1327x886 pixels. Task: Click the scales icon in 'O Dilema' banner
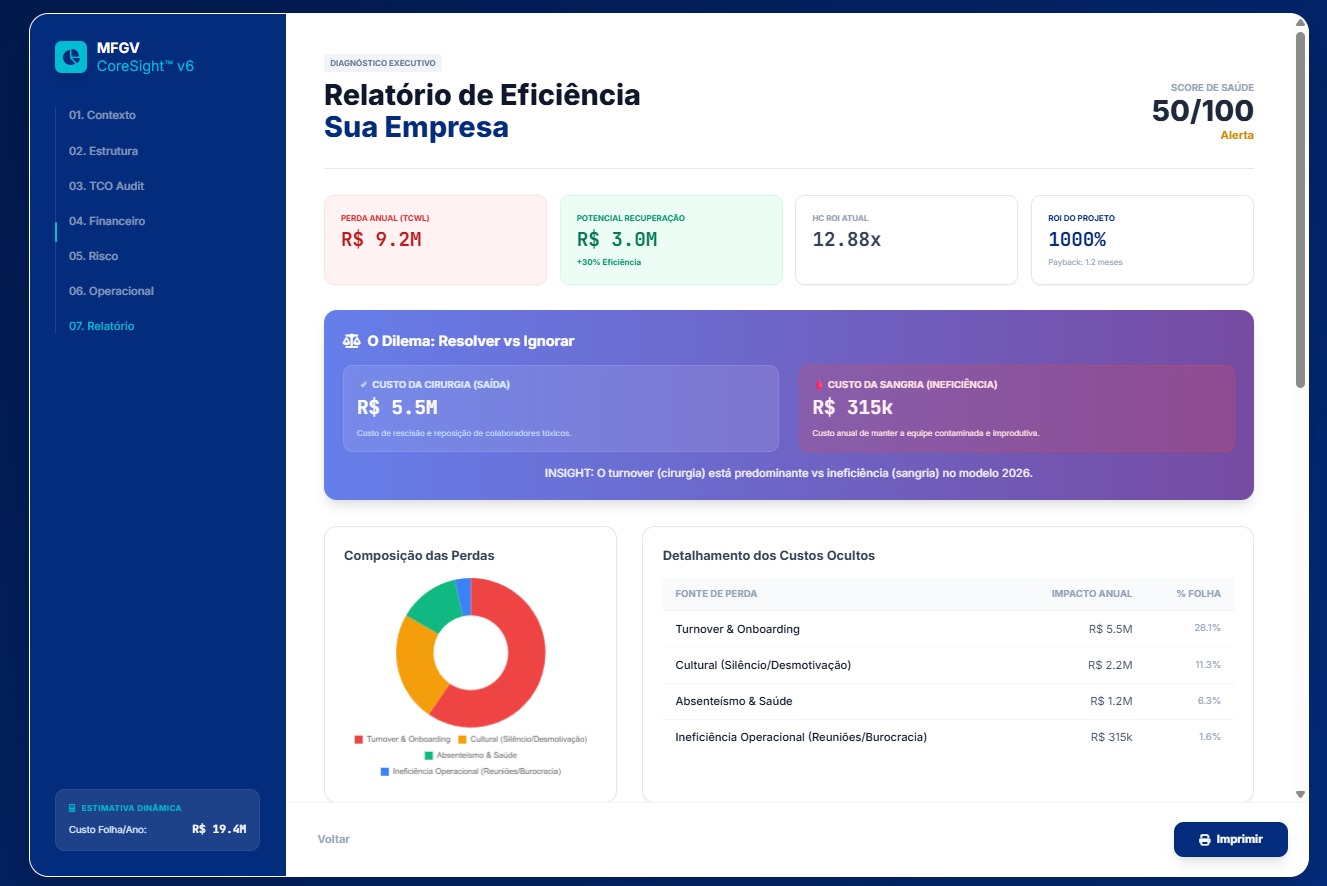tap(350, 340)
